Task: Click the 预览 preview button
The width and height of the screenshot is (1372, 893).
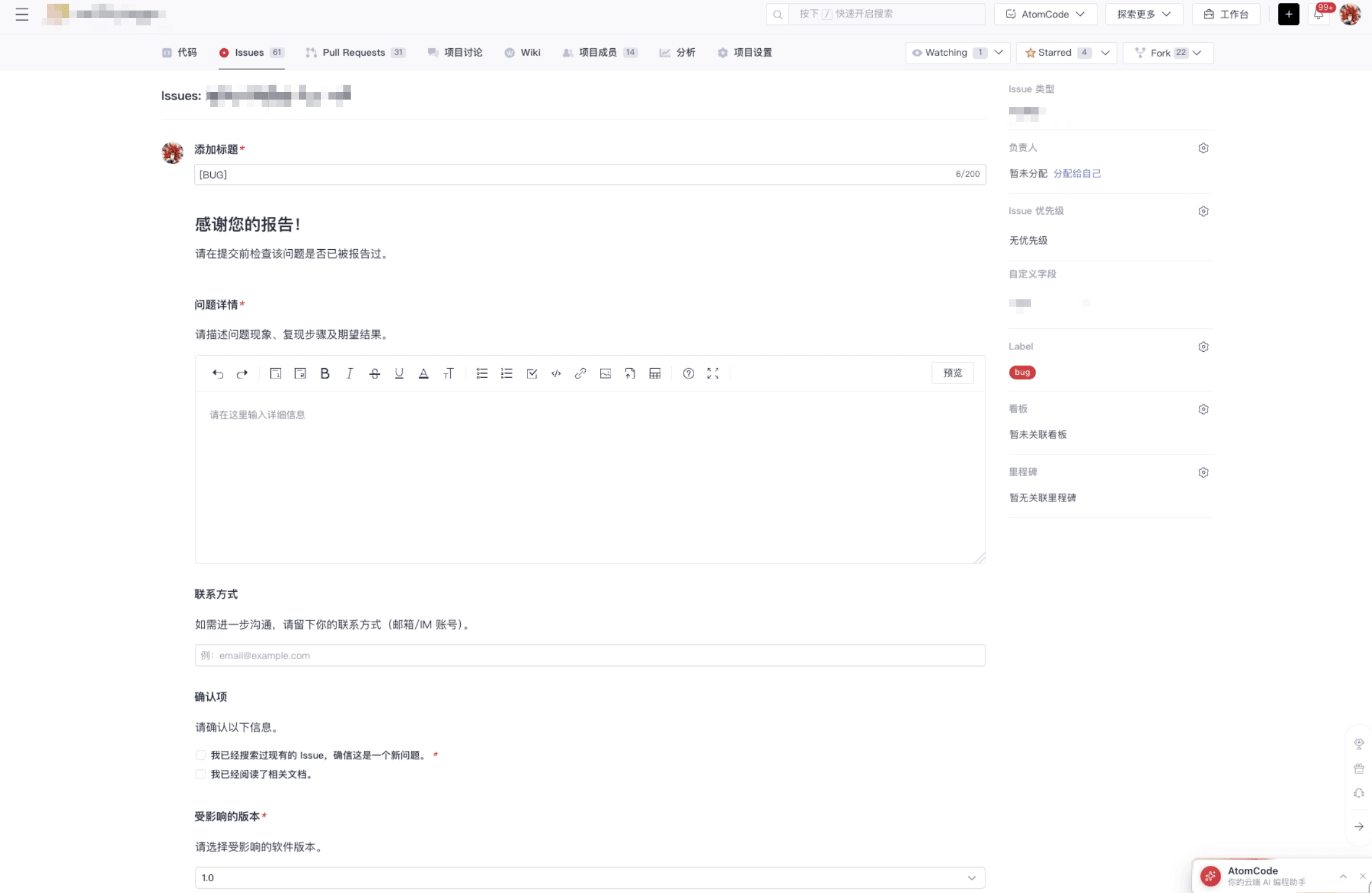Action: pyautogui.click(x=953, y=373)
